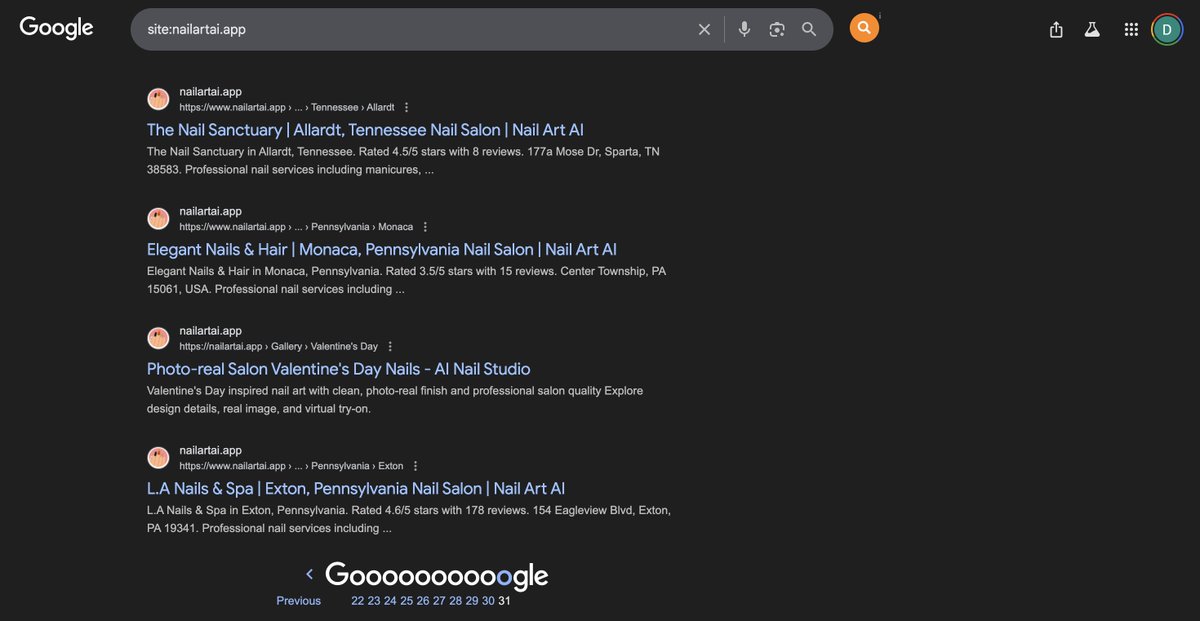Click favicon of Elegant Nails & Hair result
The image size is (1200, 621).
pos(158,219)
